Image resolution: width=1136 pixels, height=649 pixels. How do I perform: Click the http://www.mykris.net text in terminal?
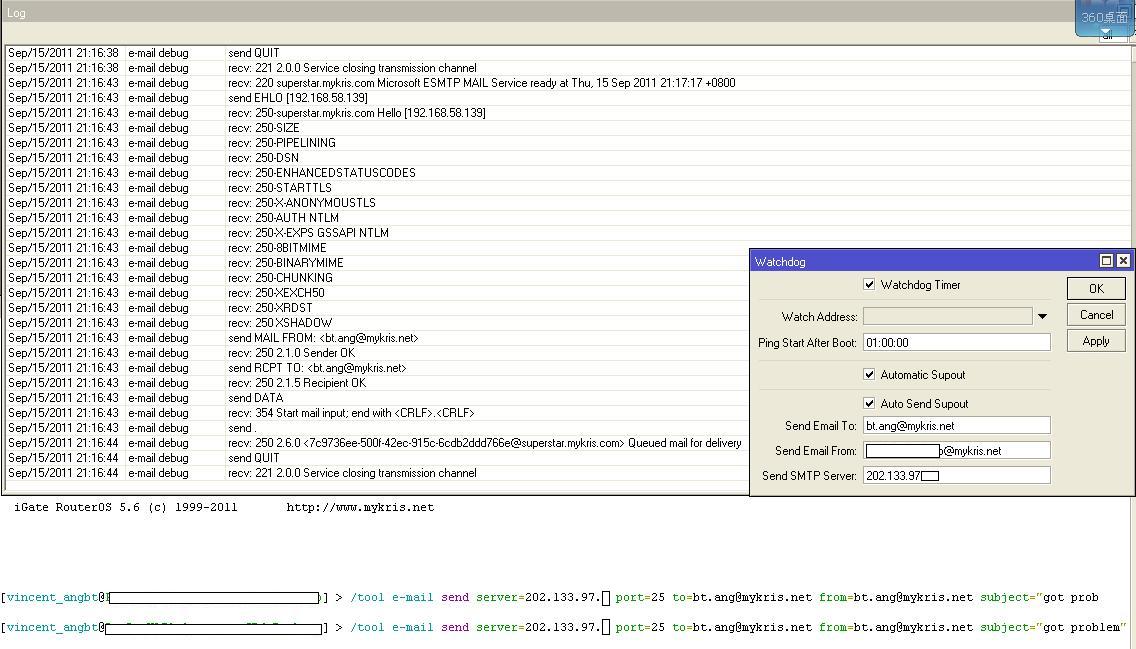click(360, 508)
